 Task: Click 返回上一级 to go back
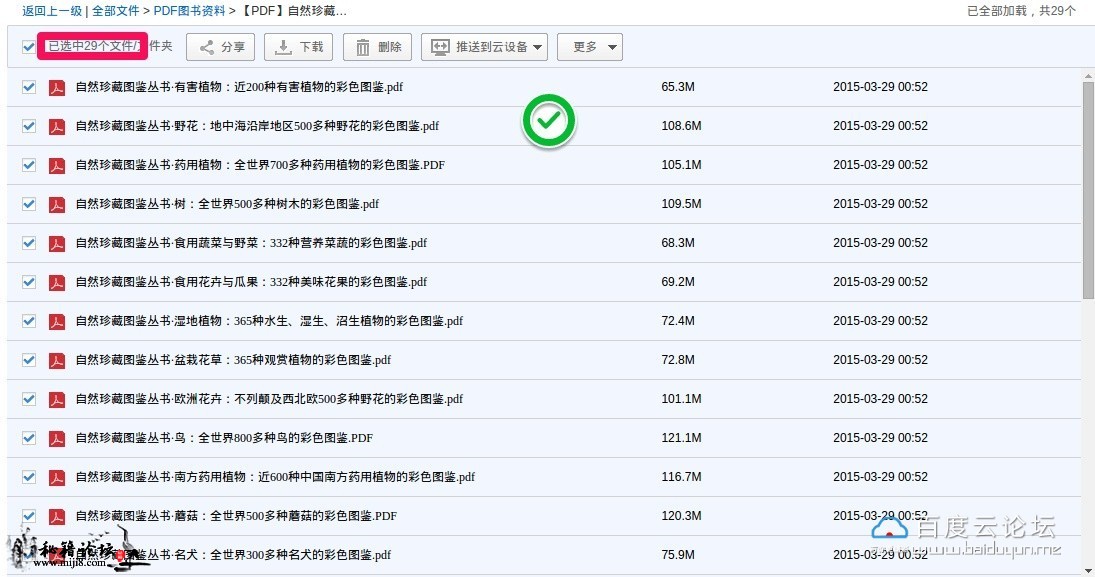[52, 11]
